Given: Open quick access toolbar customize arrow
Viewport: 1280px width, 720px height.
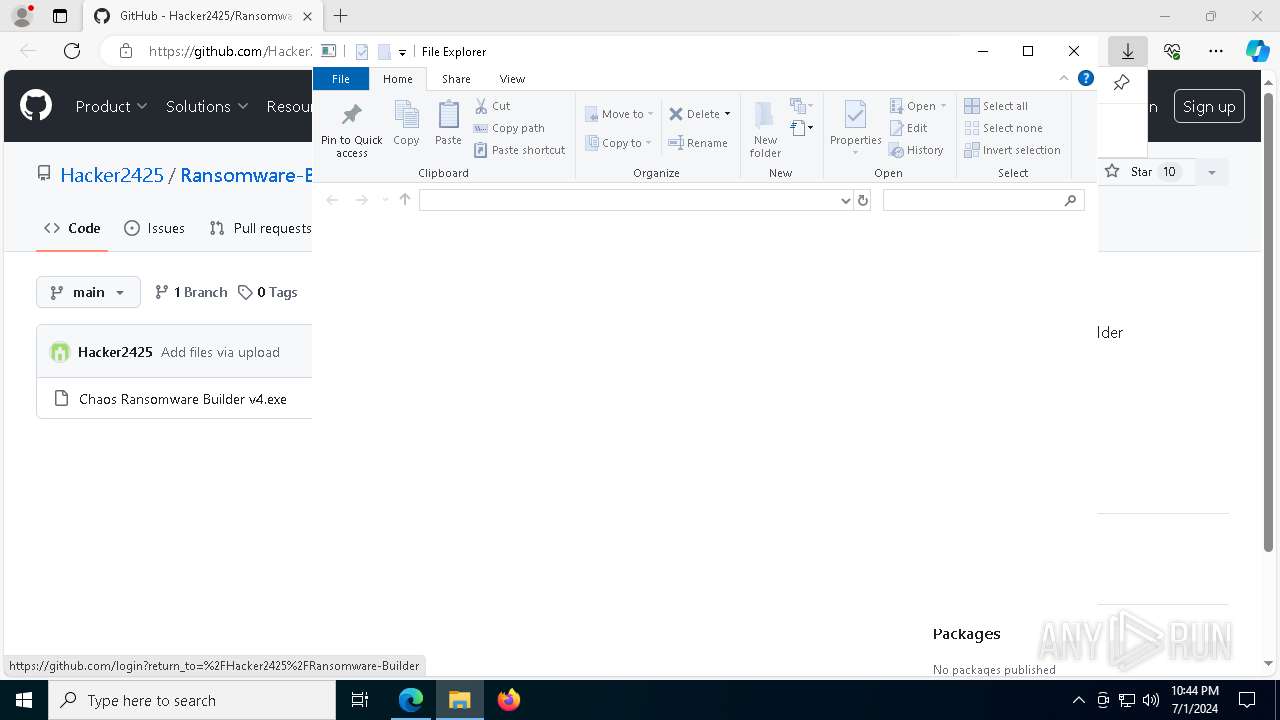Looking at the screenshot, I should click(x=402, y=52).
